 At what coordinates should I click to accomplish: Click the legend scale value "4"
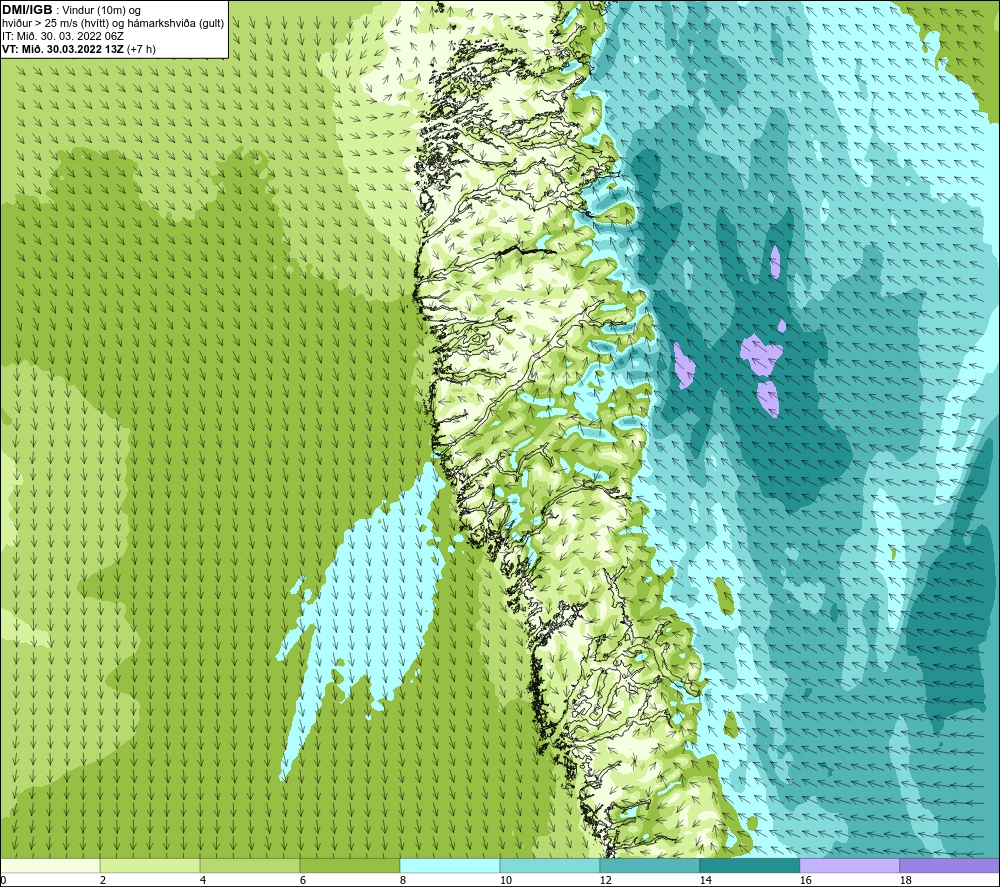203,881
